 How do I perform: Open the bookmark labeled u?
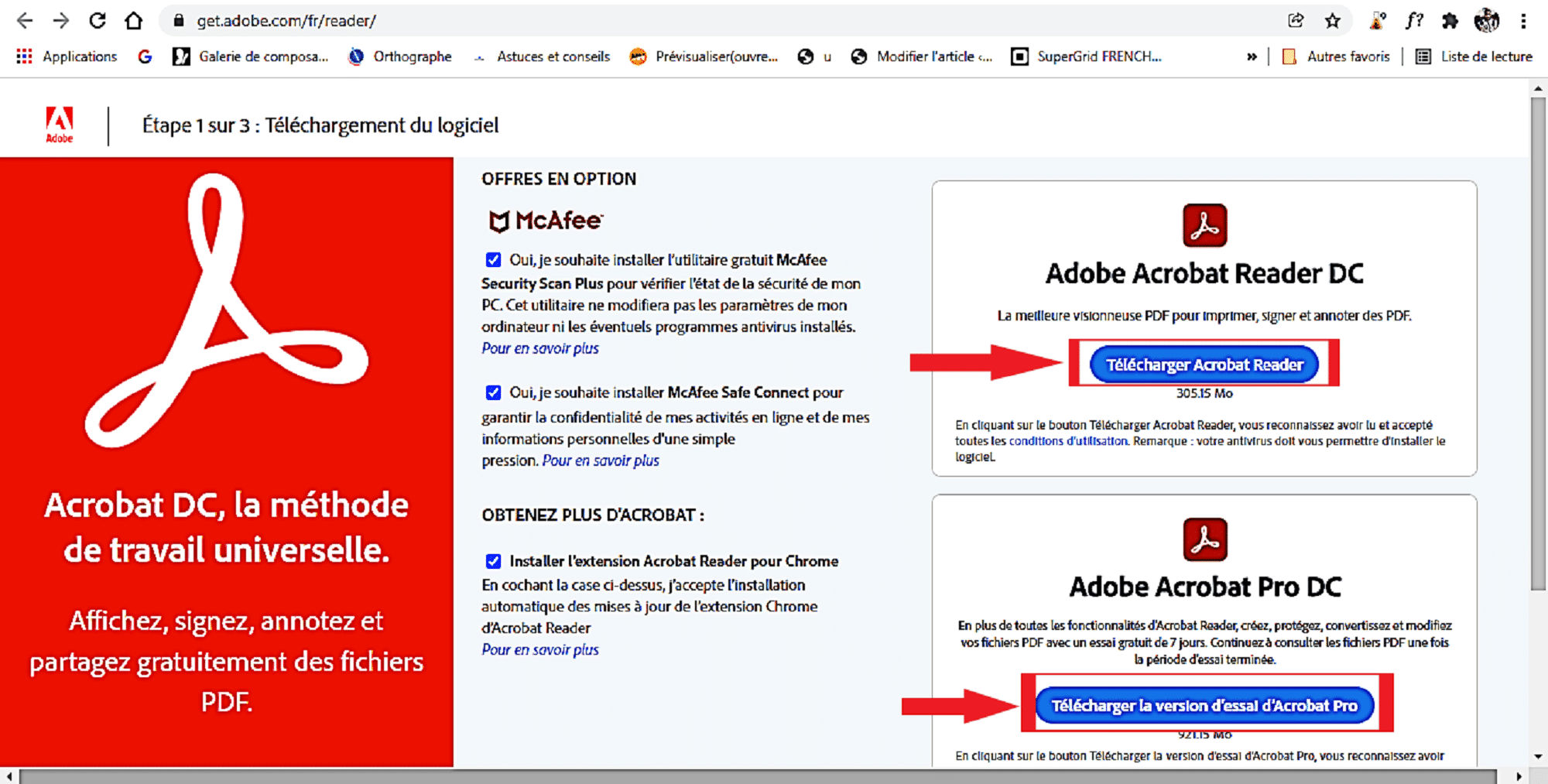pyautogui.click(x=814, y=56)
